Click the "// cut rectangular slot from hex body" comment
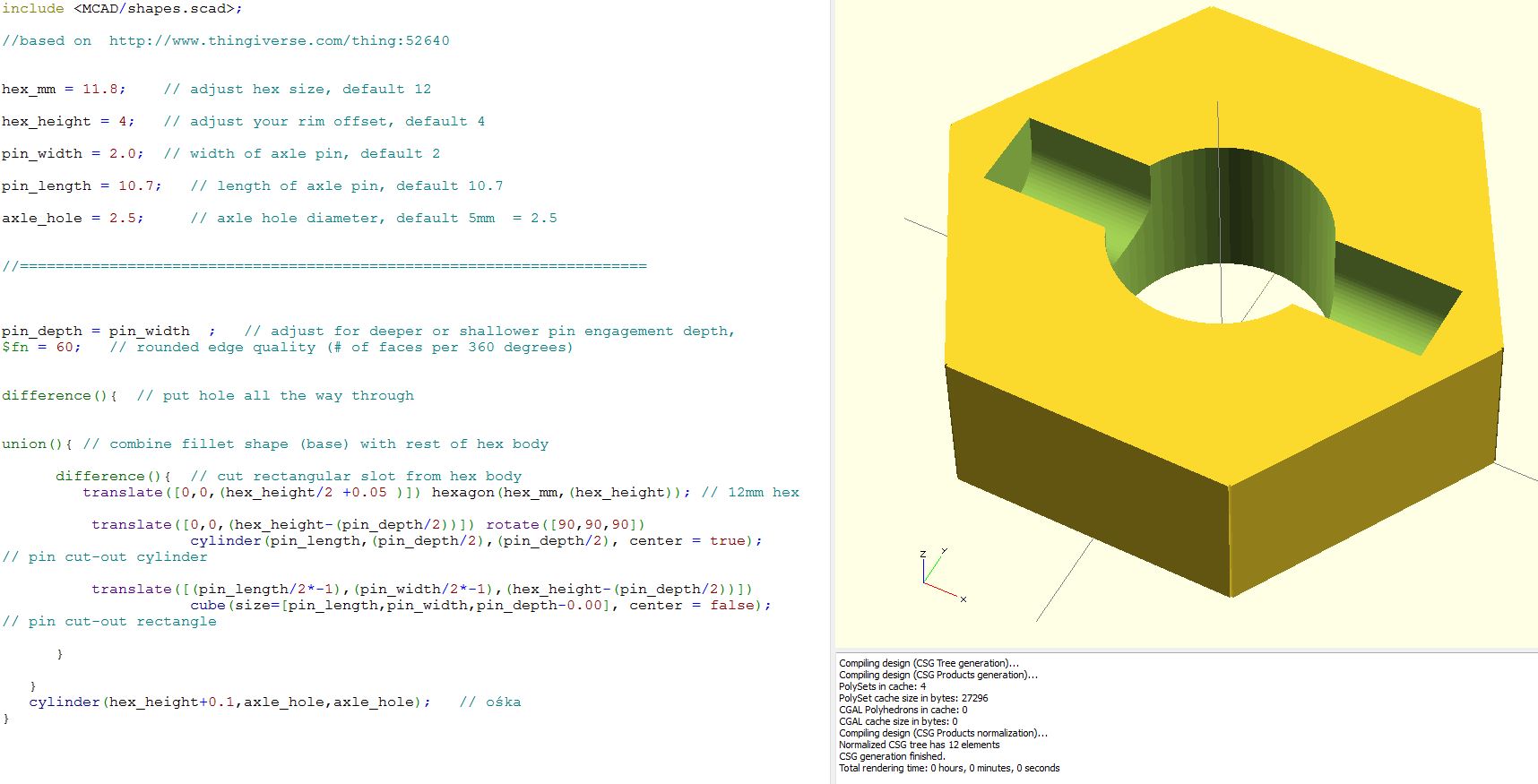1538x784 pixels. pyautogui.click(x=356, y=476)
